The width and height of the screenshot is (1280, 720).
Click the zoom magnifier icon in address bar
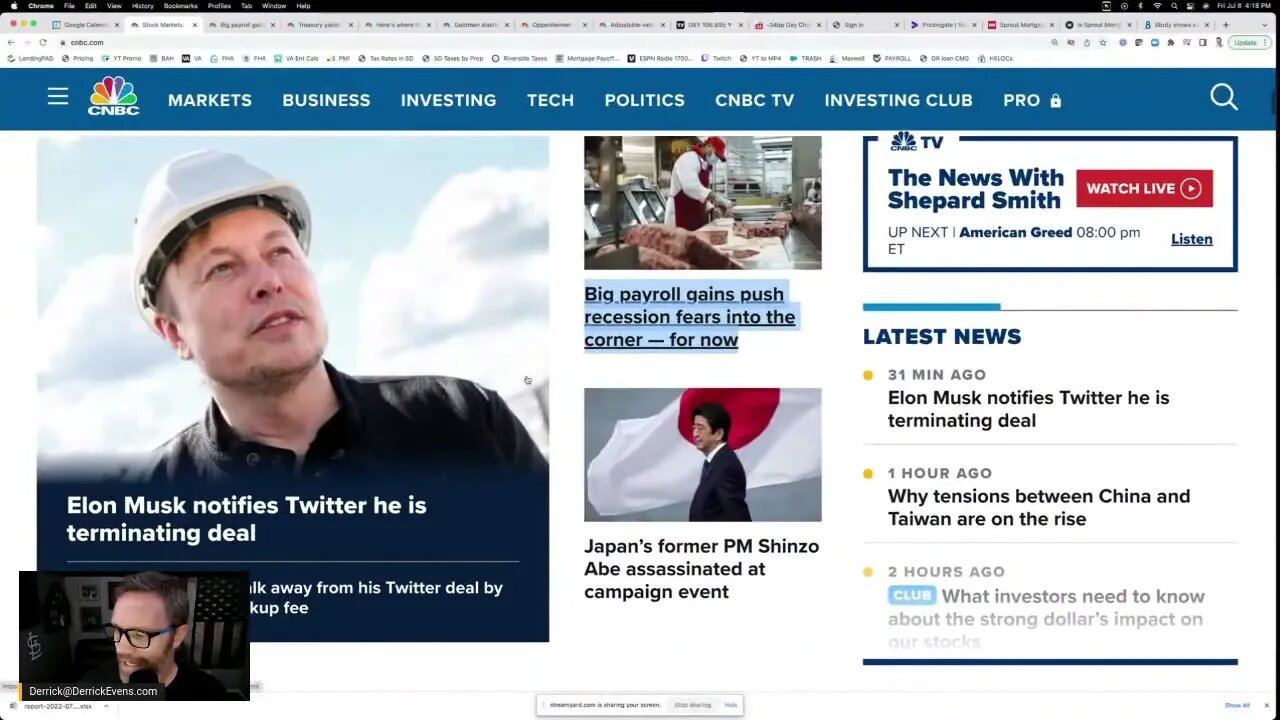[x=1055, y=42]
